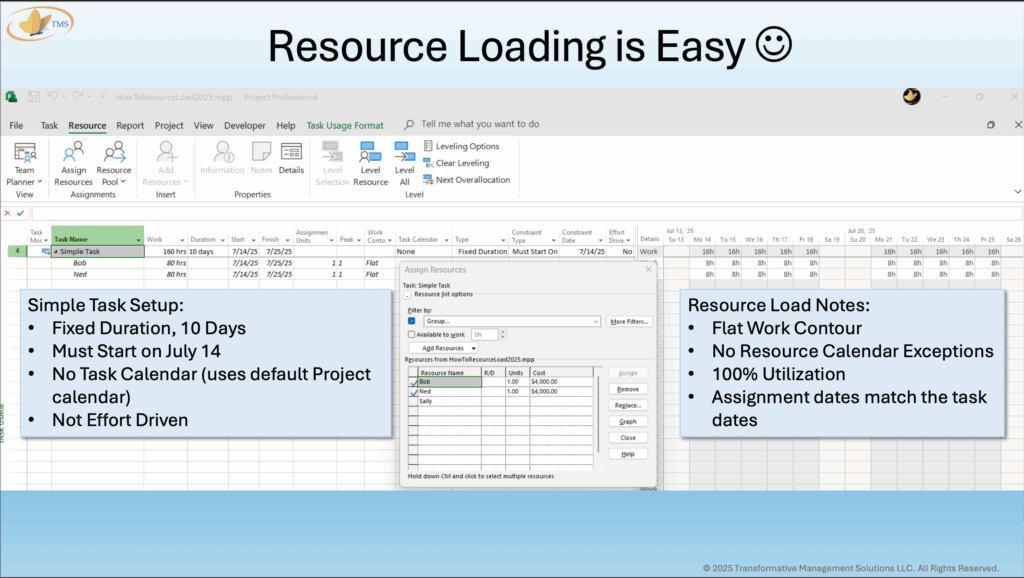Switch to the Project tab
The image size is (1024, 578).
[169, 125]
